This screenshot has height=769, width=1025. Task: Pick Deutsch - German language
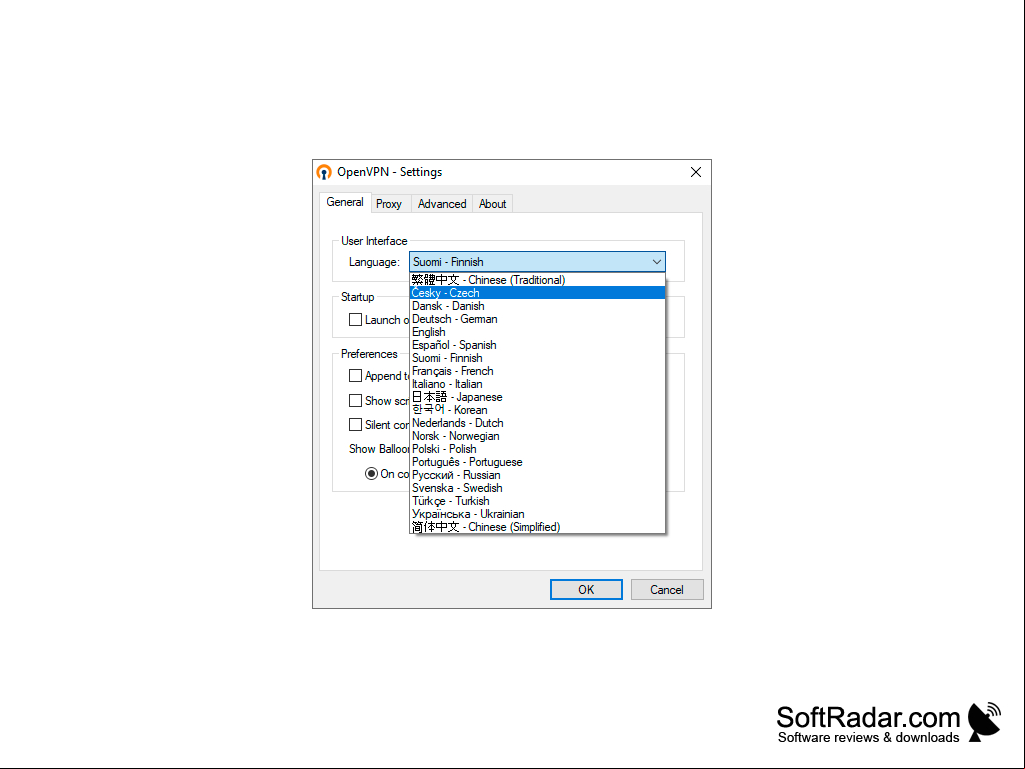tap(537, 319)
